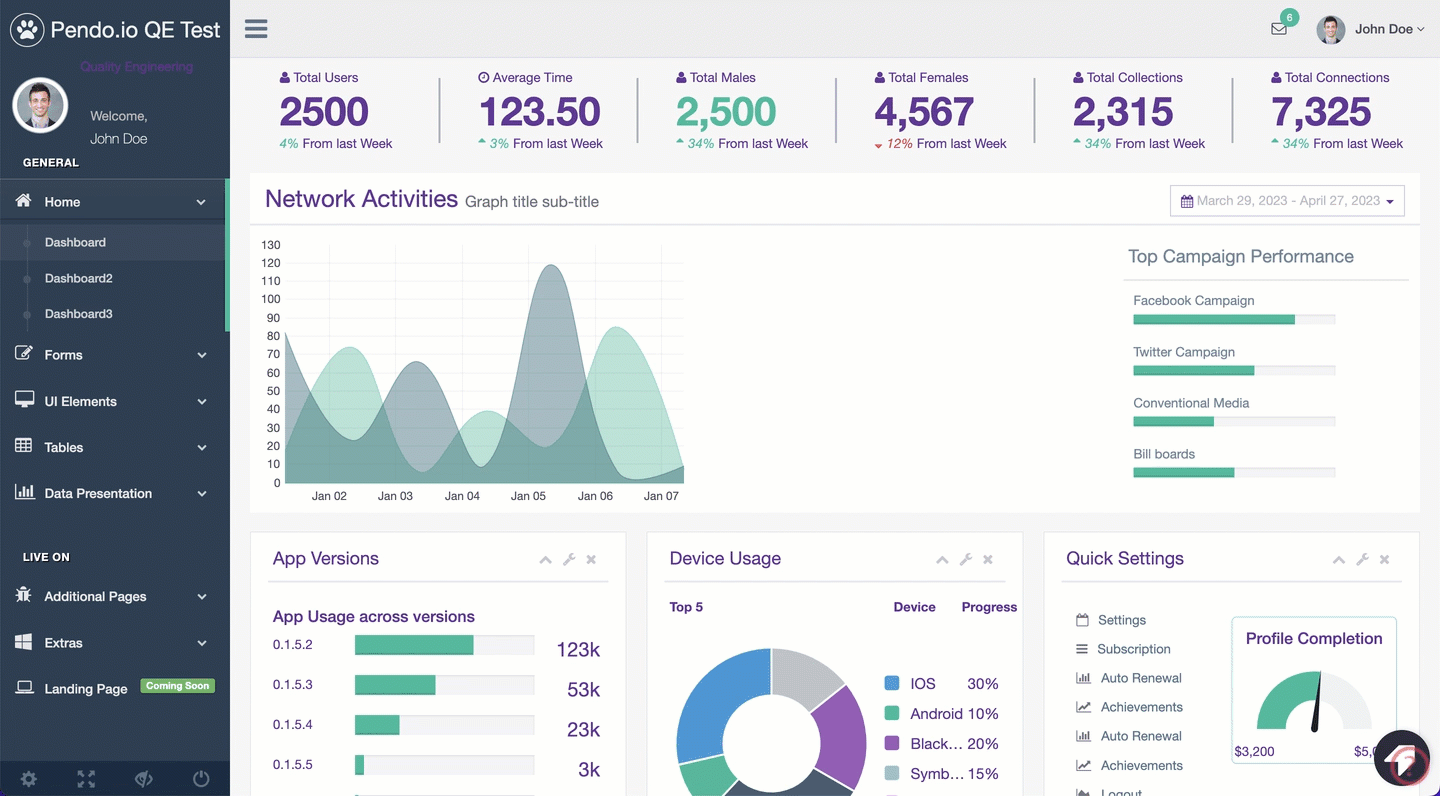The height and width of the screenshot is (796, 1440).
Task: Click the Facebook Campaign progress bar
Action: tap(1234, 320)
